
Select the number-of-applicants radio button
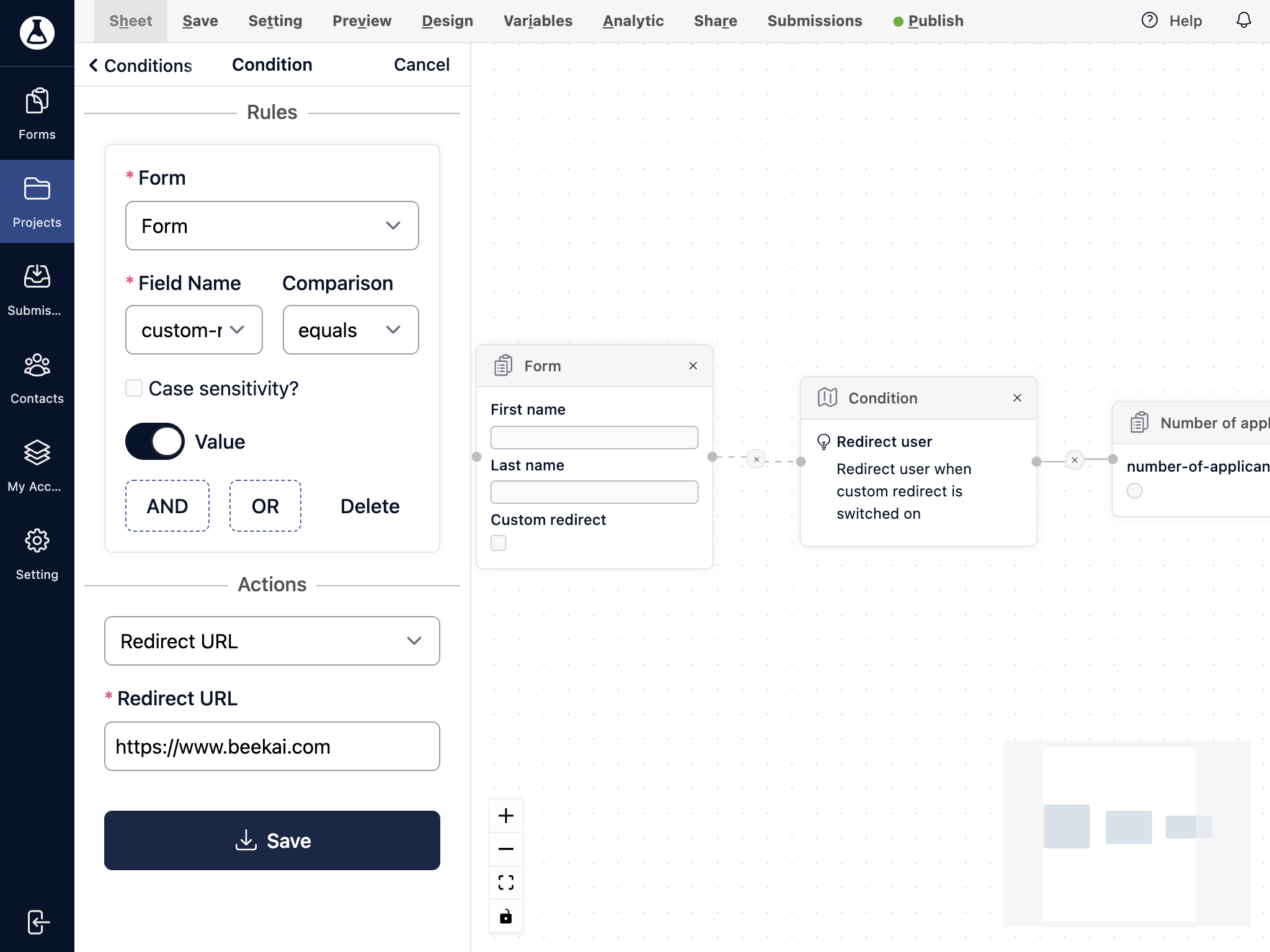[x=1135, y=491]
